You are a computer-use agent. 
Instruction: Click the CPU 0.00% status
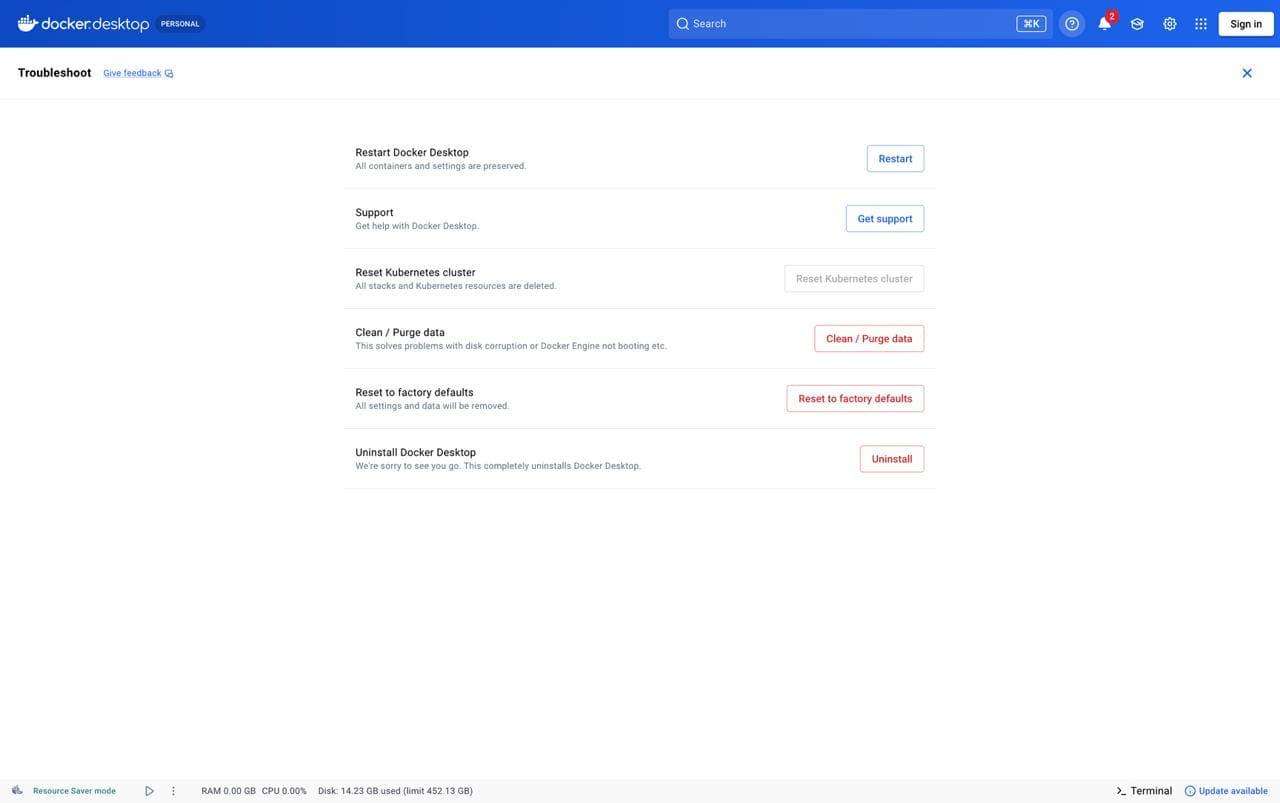pyautogui.click(x=284, y=791)
